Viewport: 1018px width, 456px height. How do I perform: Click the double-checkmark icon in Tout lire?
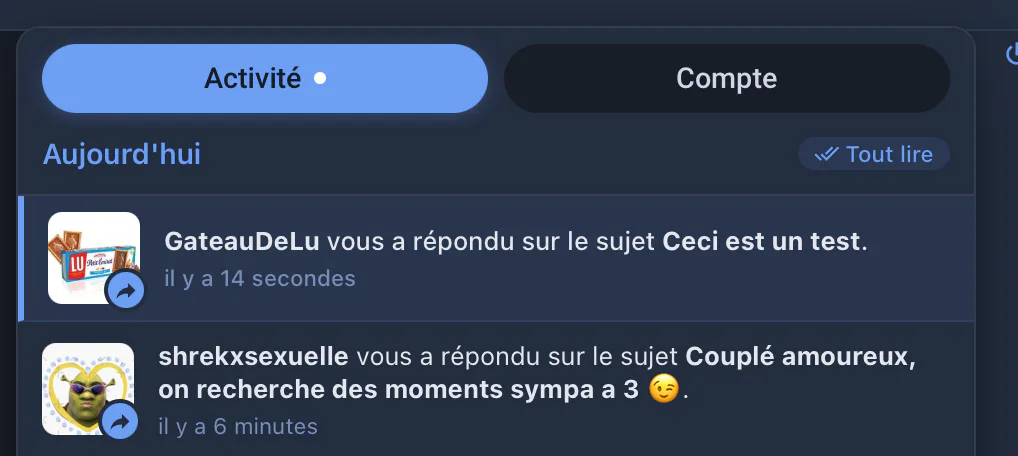(x=826, y=155)
